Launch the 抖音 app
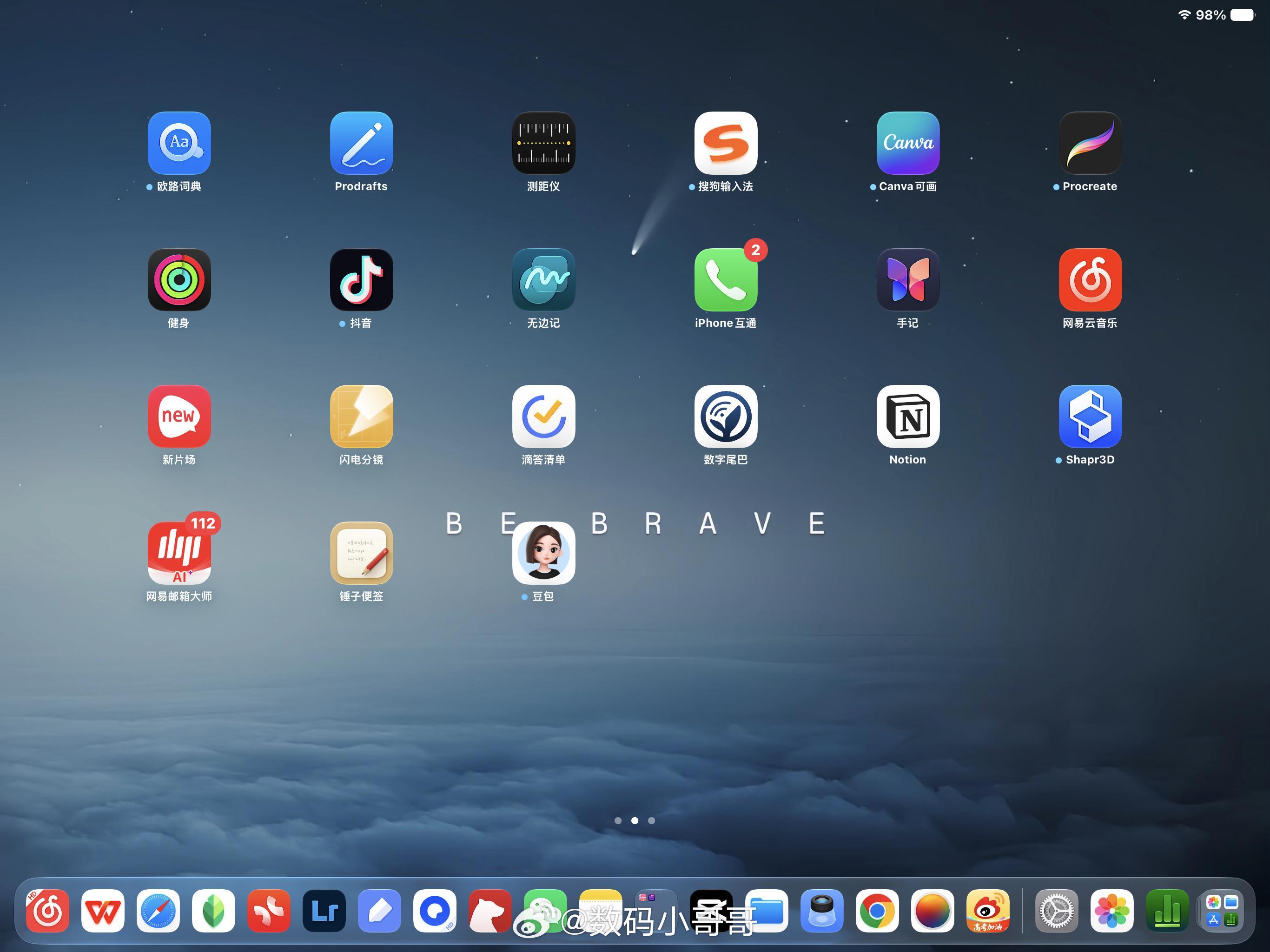 pos(361,280)
